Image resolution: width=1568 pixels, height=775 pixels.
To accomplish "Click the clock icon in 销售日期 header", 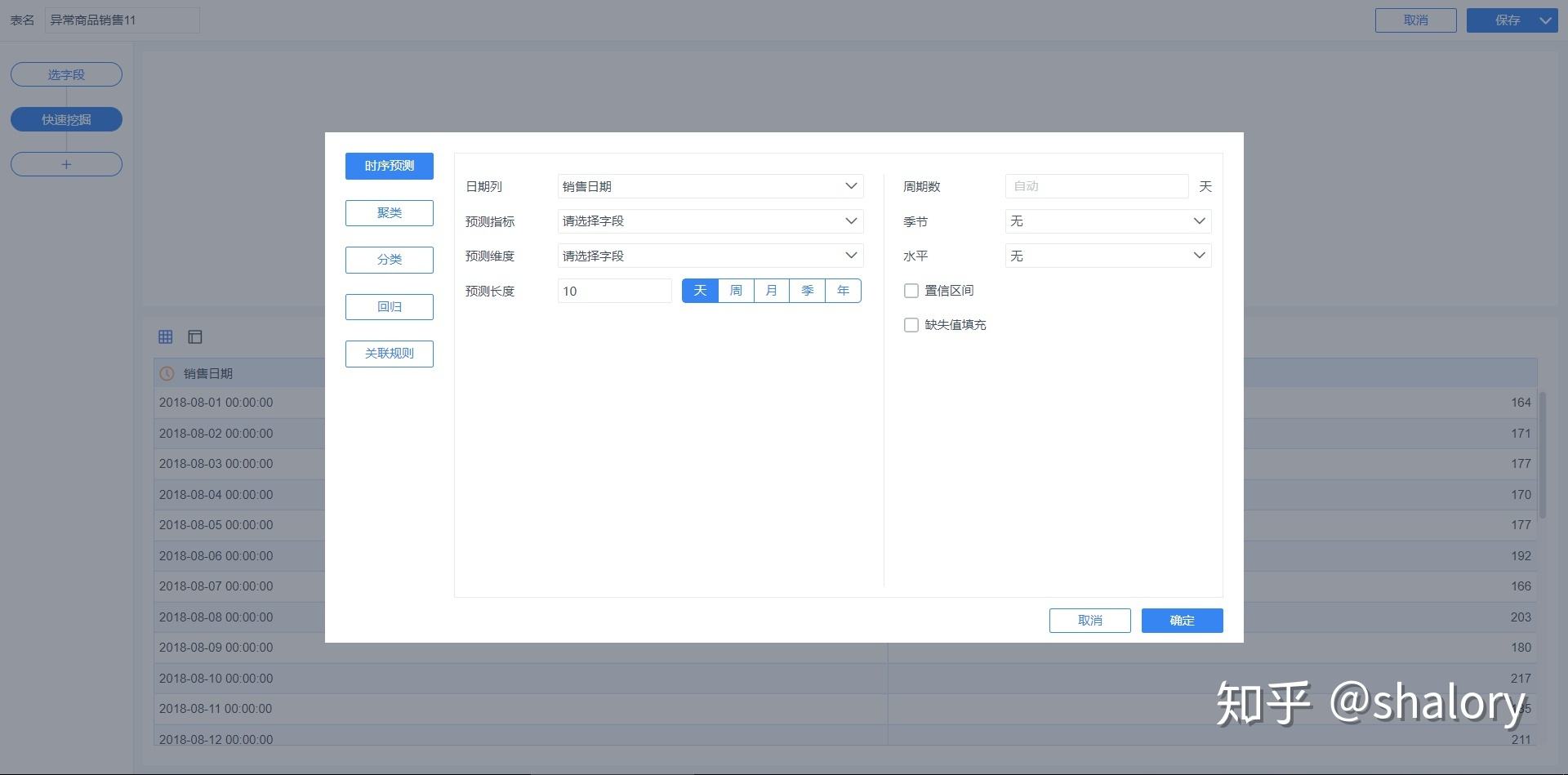I will (x=167, y=373).
